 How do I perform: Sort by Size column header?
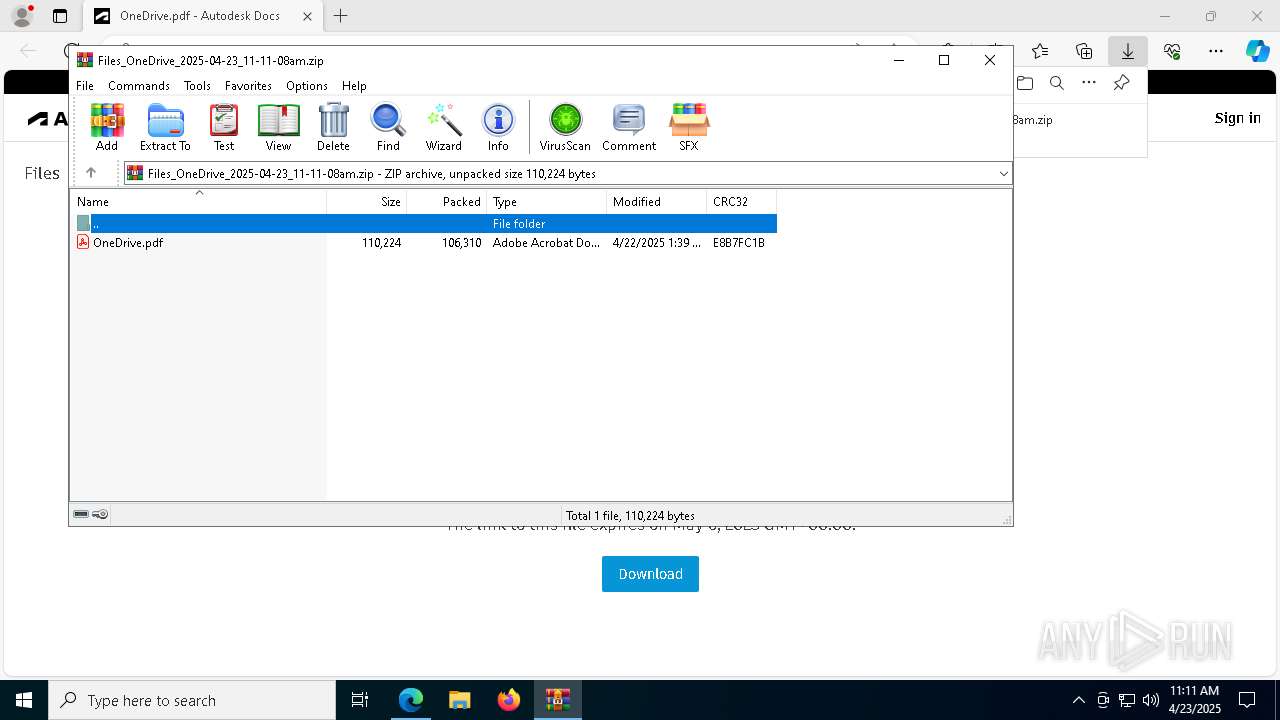367,201
